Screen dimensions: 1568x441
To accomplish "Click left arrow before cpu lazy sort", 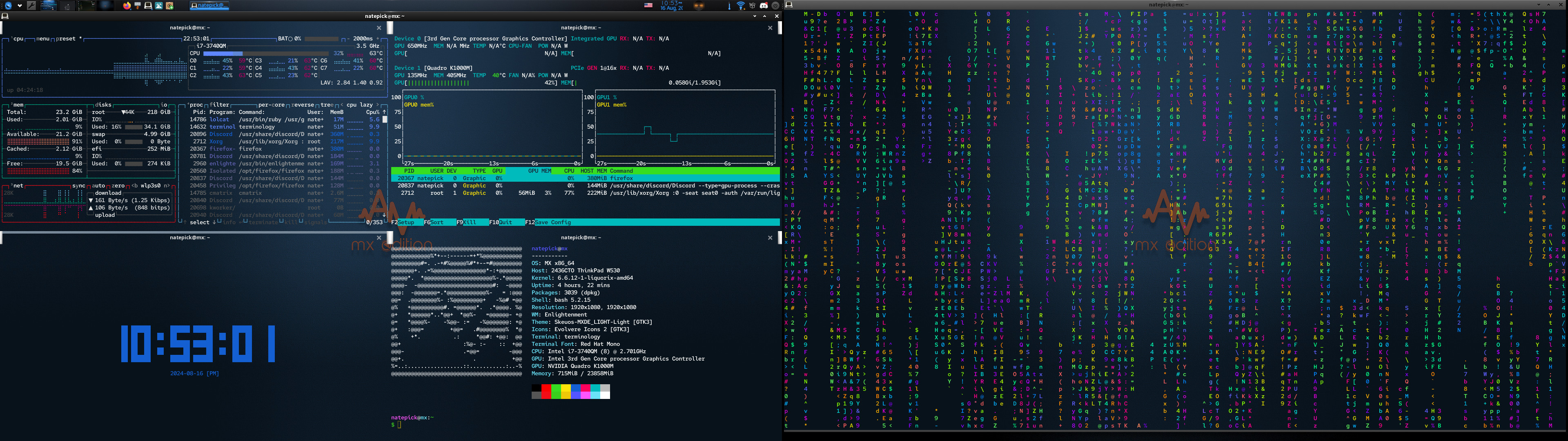I will pos(341,105).
